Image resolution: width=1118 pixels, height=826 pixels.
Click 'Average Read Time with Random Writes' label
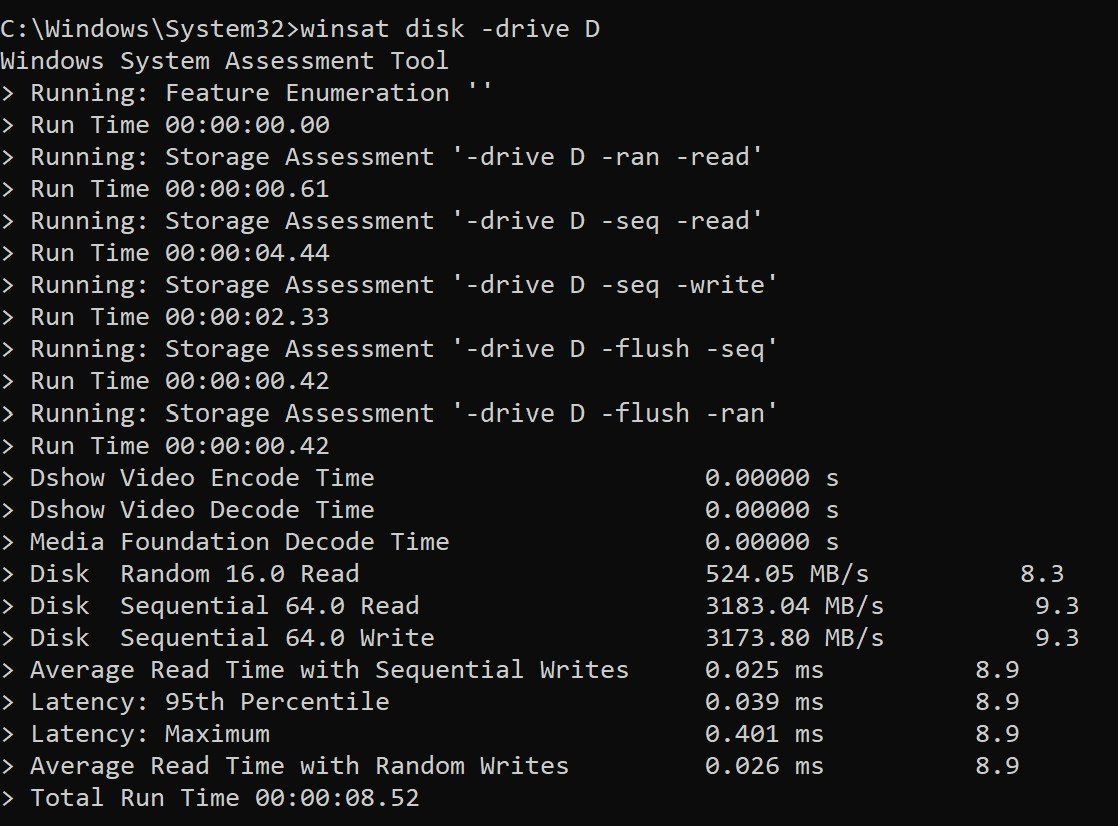coord(300,766)
